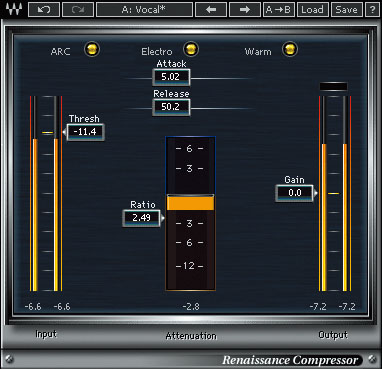The image size is (382, 369).
Task: Click the Ratio label
Action: 143,204
